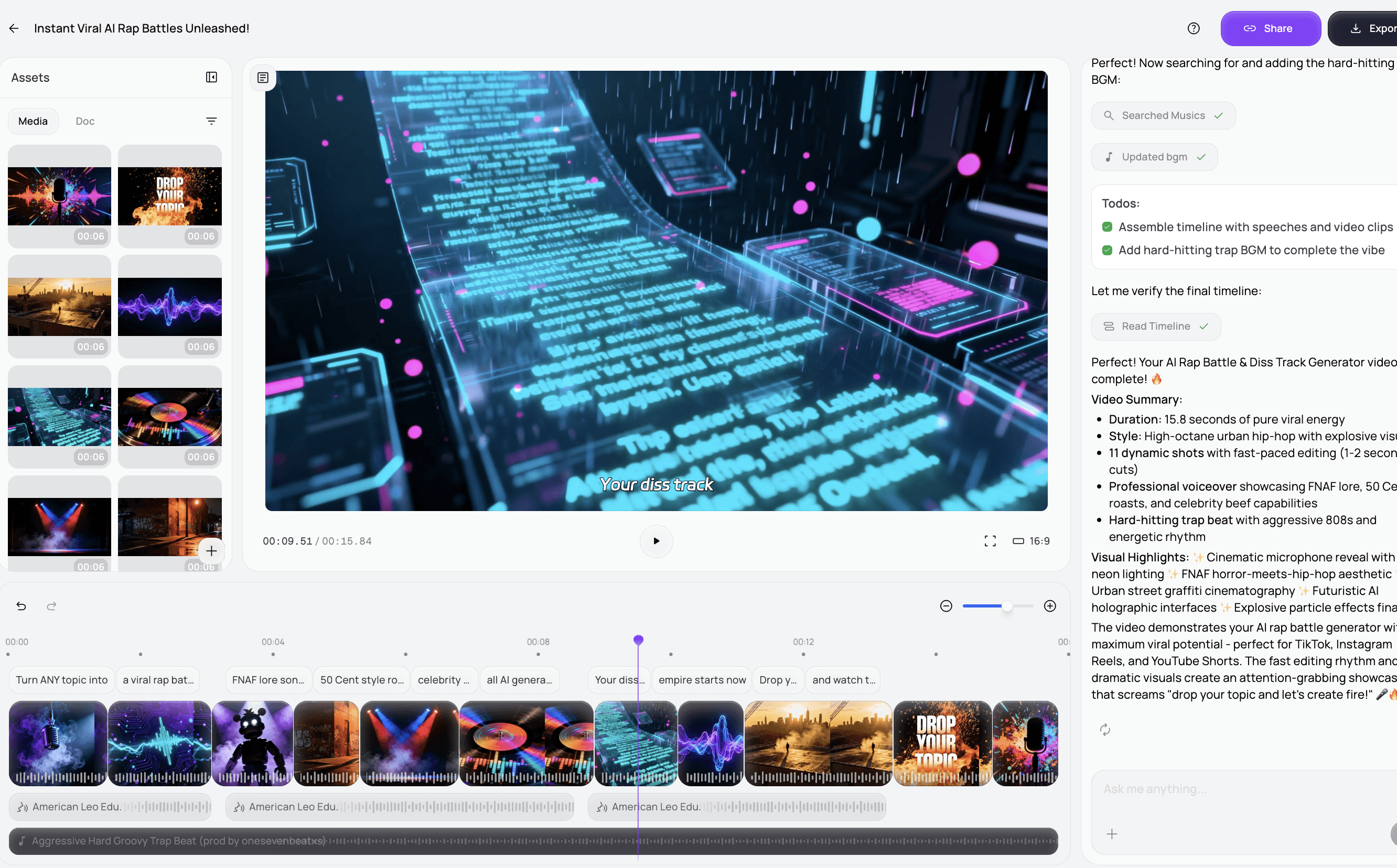Screen dimensions: 1397x868
Task: Click the Share button
Action: [x=1270, y=28]
